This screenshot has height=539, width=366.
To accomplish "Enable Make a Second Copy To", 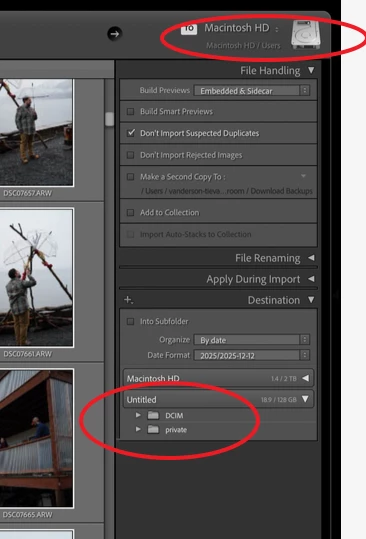I will pos(130,177).
